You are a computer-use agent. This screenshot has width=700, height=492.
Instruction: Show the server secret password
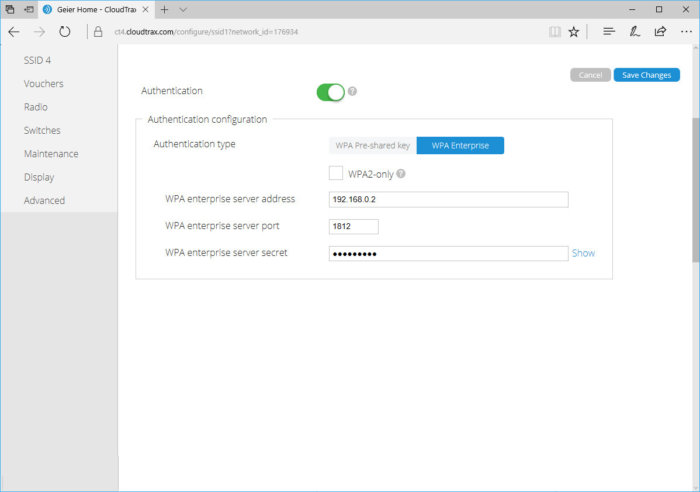point(583,253)
